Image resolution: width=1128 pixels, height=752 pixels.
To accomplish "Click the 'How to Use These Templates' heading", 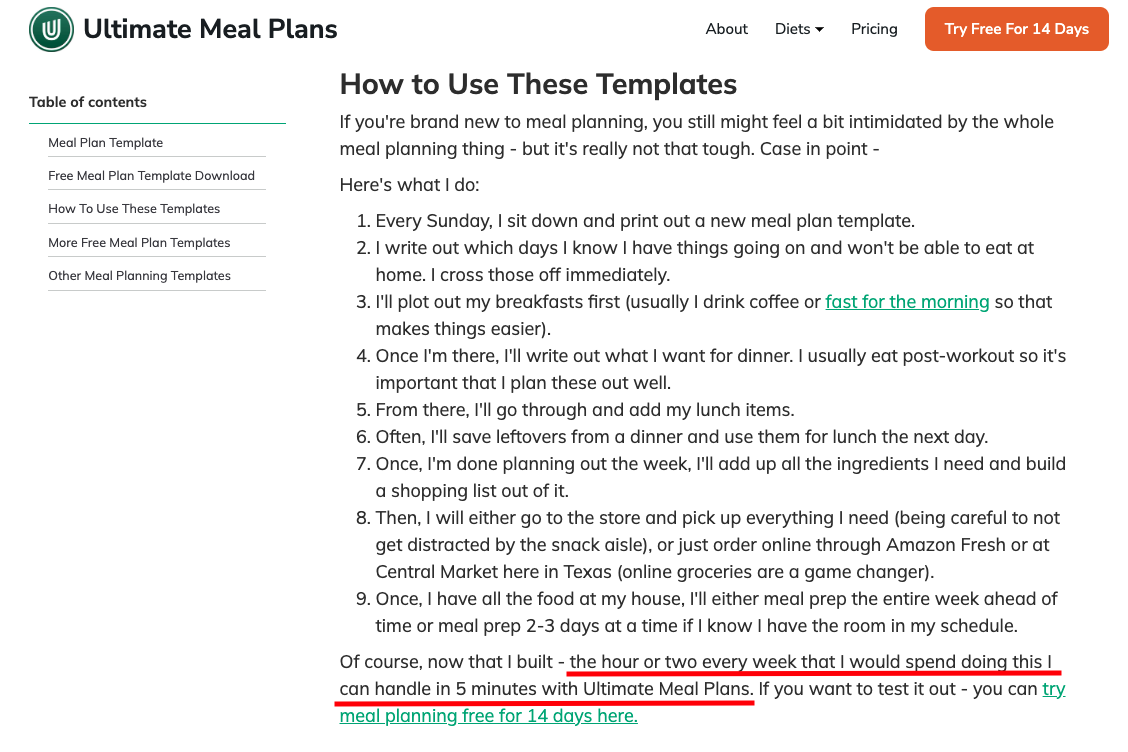I will tap(538, 84).
